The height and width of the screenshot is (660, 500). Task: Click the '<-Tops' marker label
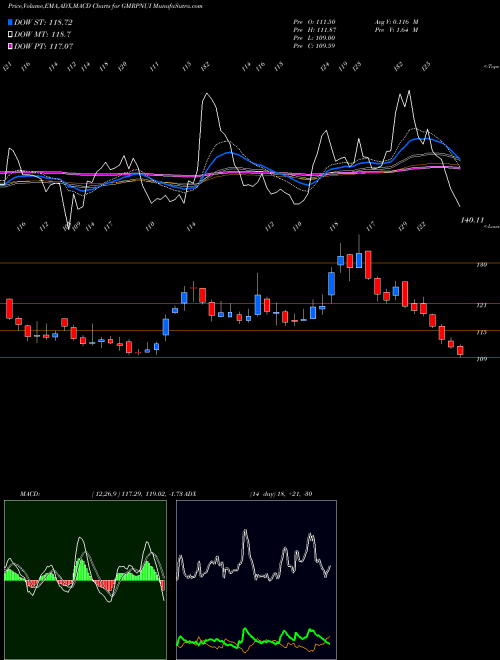[491, 67]
